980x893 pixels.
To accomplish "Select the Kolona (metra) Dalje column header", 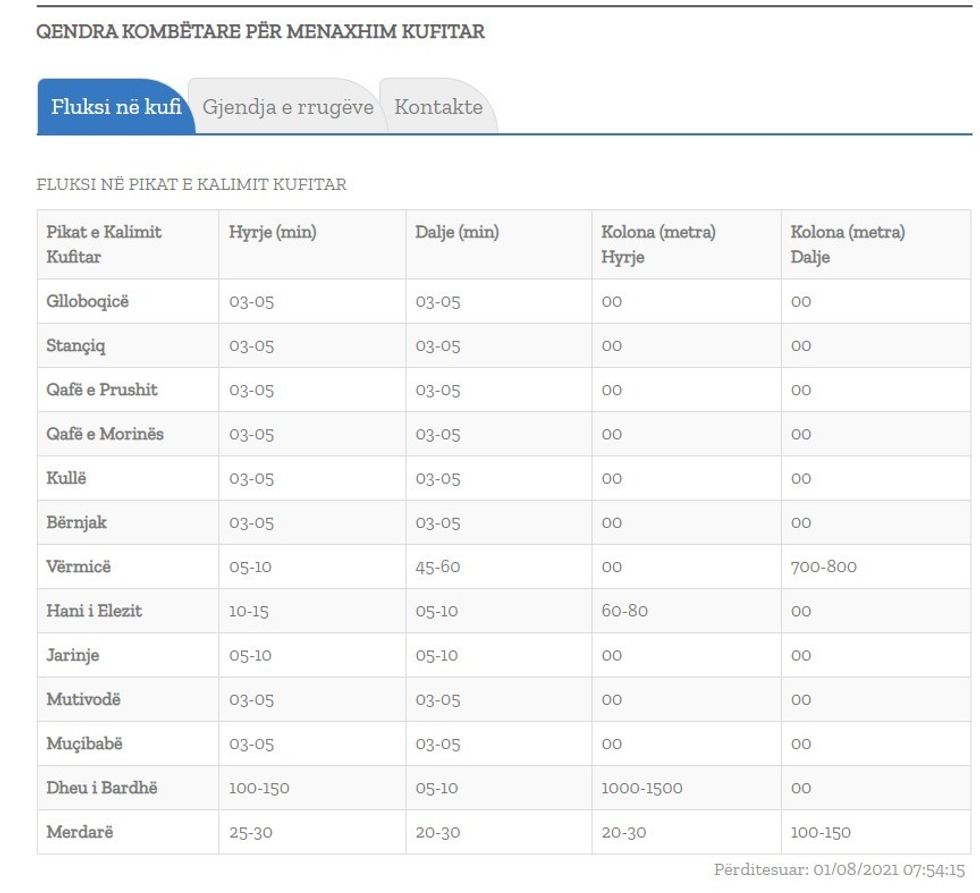I will pos(849,244).
